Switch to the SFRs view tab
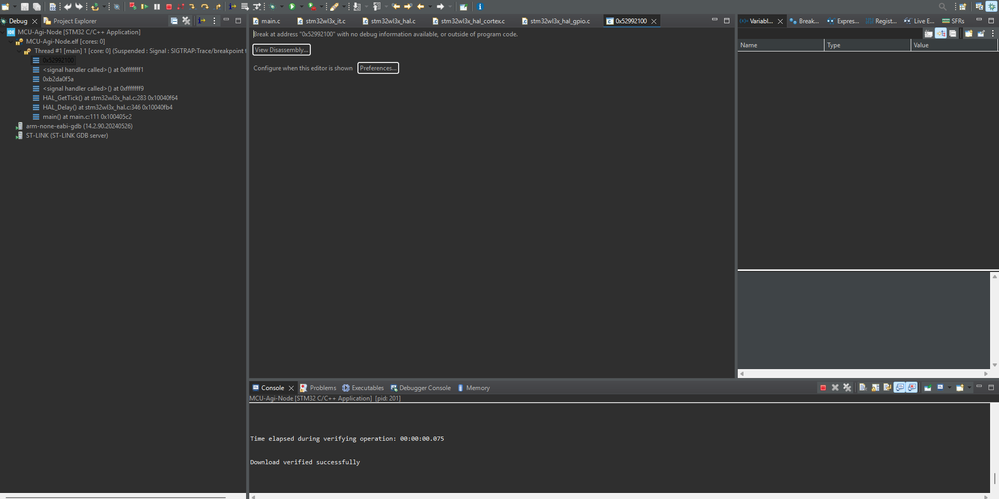 pos(953,21)
